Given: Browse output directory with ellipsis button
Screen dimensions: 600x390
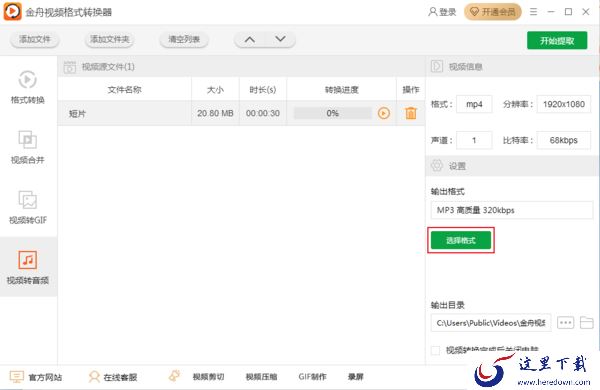Looking at the screenshot, I should click(565, 322).
